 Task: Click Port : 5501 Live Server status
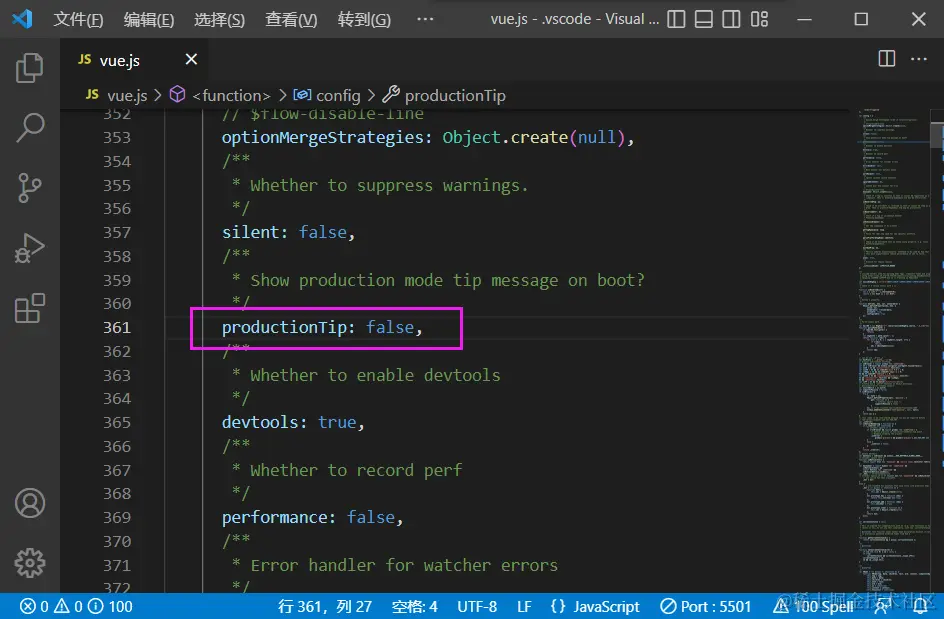click(x=706, y=606)
